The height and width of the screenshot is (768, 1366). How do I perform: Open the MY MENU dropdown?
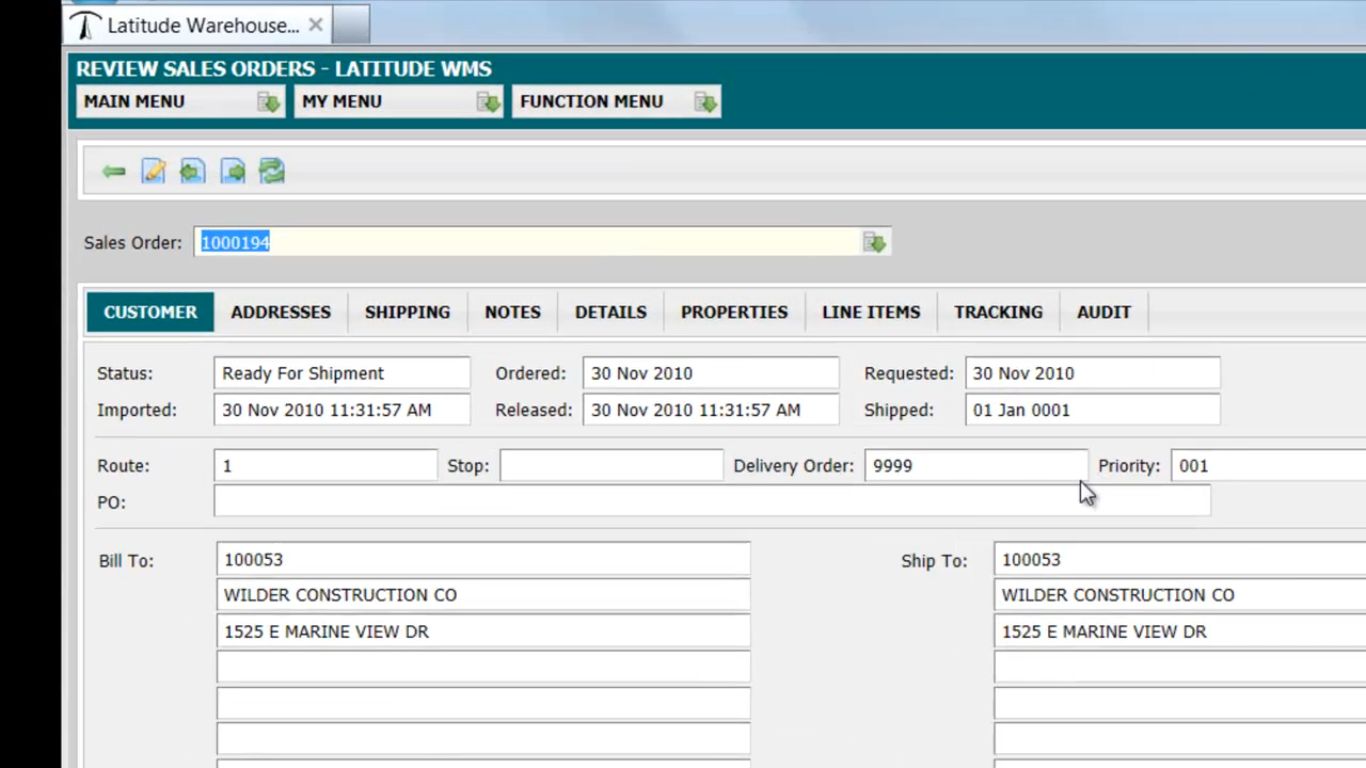tap(398, 101)
